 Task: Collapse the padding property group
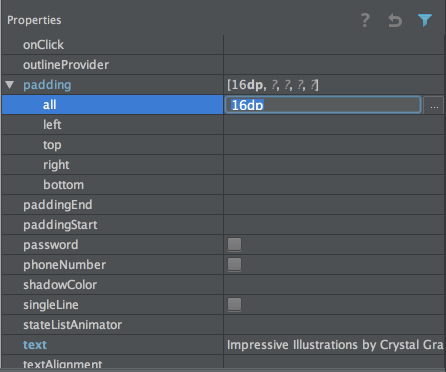(10, 85)
